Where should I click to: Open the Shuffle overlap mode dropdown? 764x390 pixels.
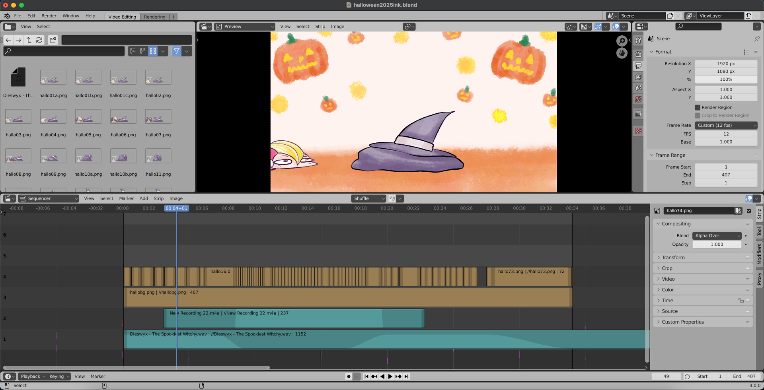(369, 198)
